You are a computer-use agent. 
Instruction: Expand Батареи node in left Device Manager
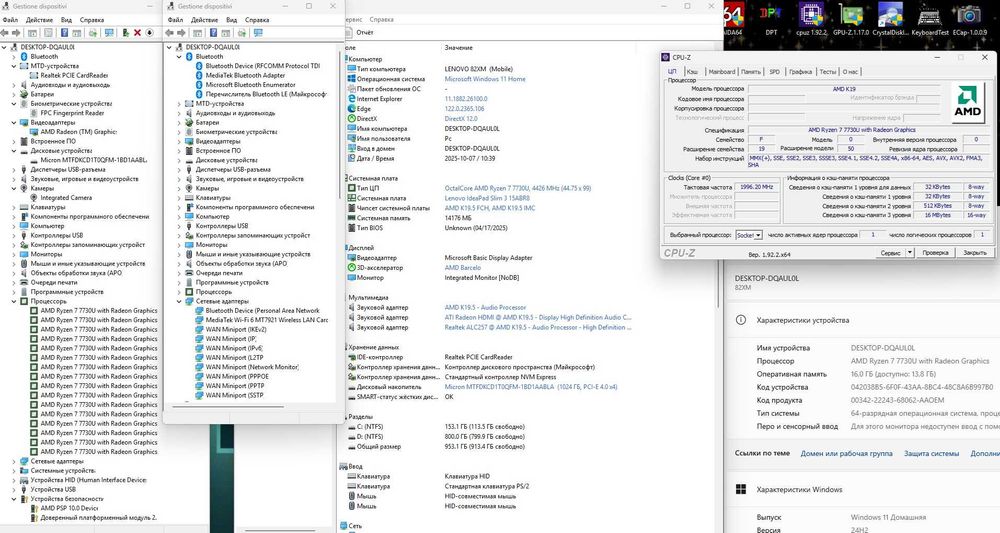13,94
